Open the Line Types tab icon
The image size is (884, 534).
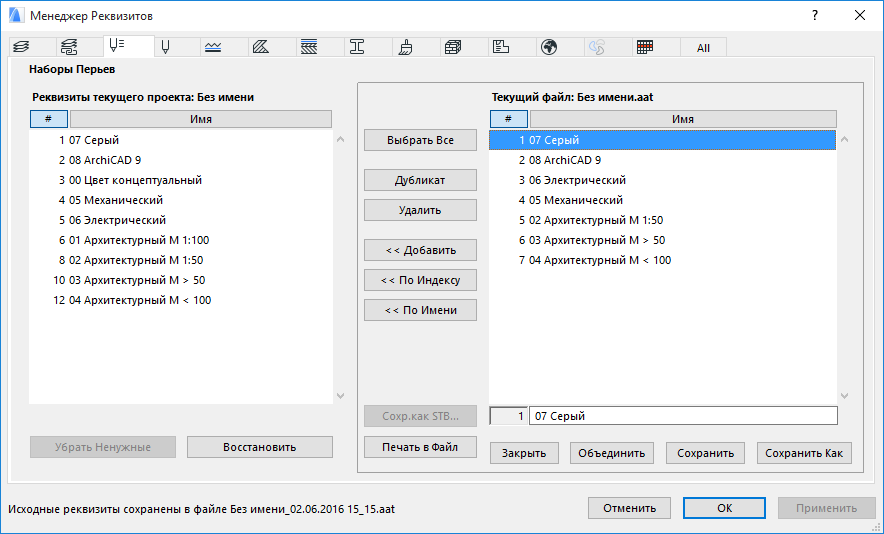pyautogui.click(x=213, y=47)
